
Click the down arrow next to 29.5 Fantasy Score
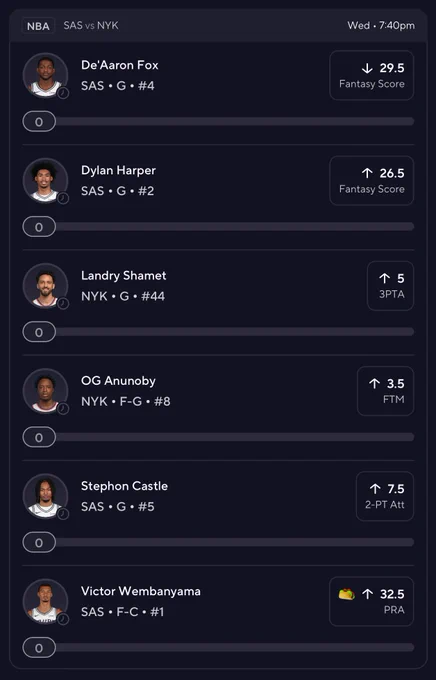point(367,68)
